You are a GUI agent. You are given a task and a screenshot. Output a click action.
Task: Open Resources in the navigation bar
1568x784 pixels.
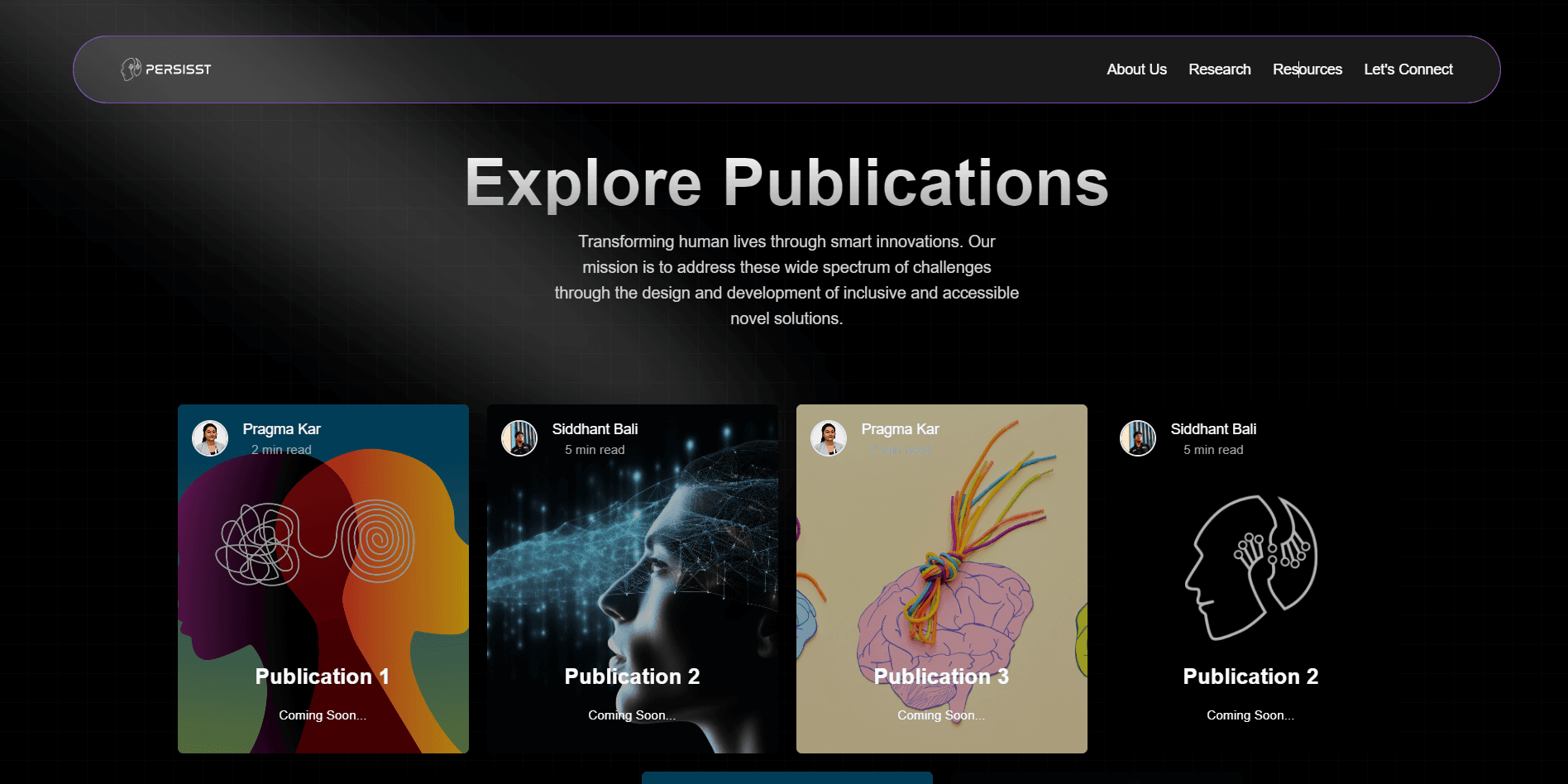point(1307,69)
